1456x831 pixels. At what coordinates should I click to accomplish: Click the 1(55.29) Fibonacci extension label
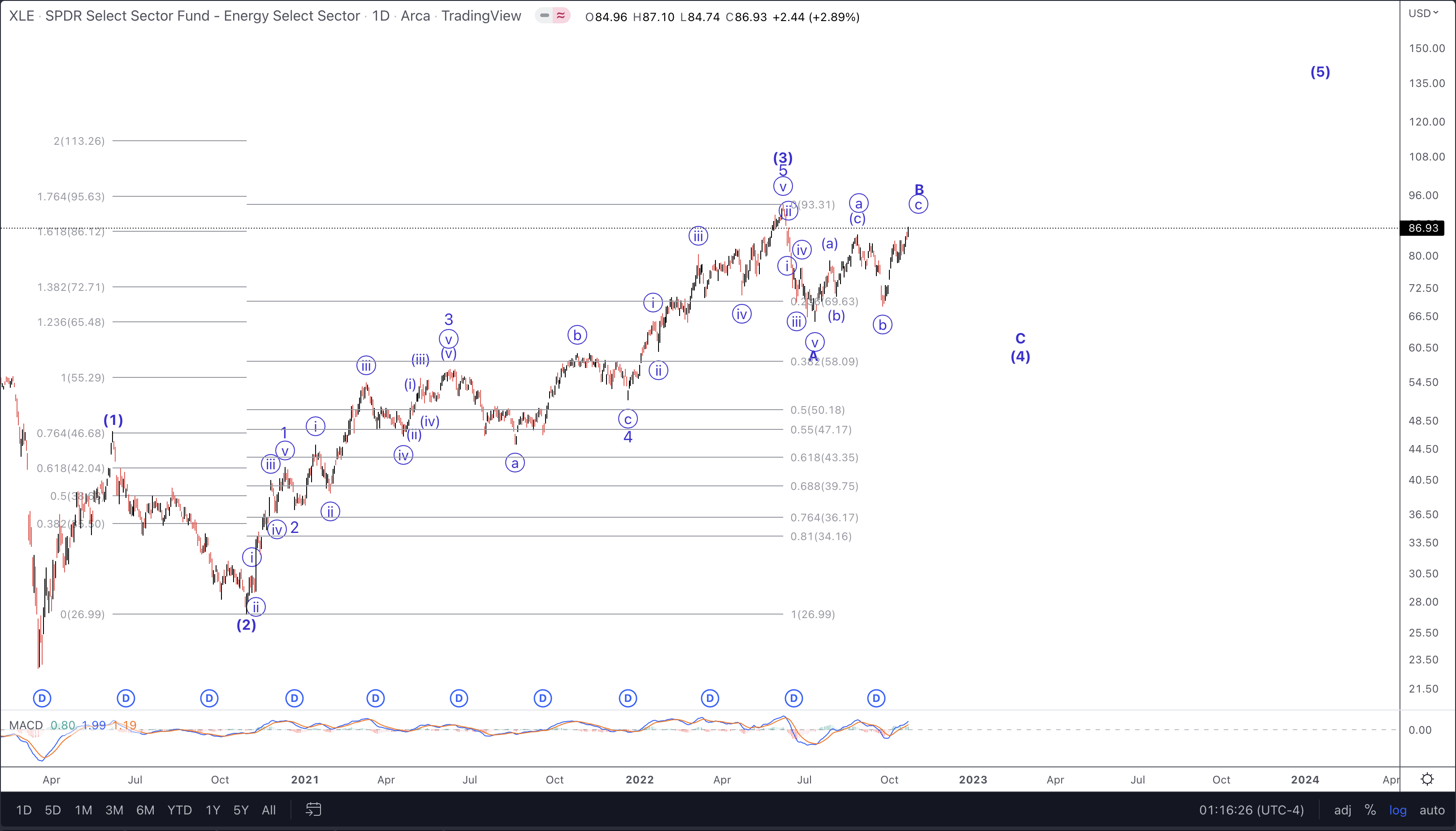pyautogui.click(x=83, y=378)
